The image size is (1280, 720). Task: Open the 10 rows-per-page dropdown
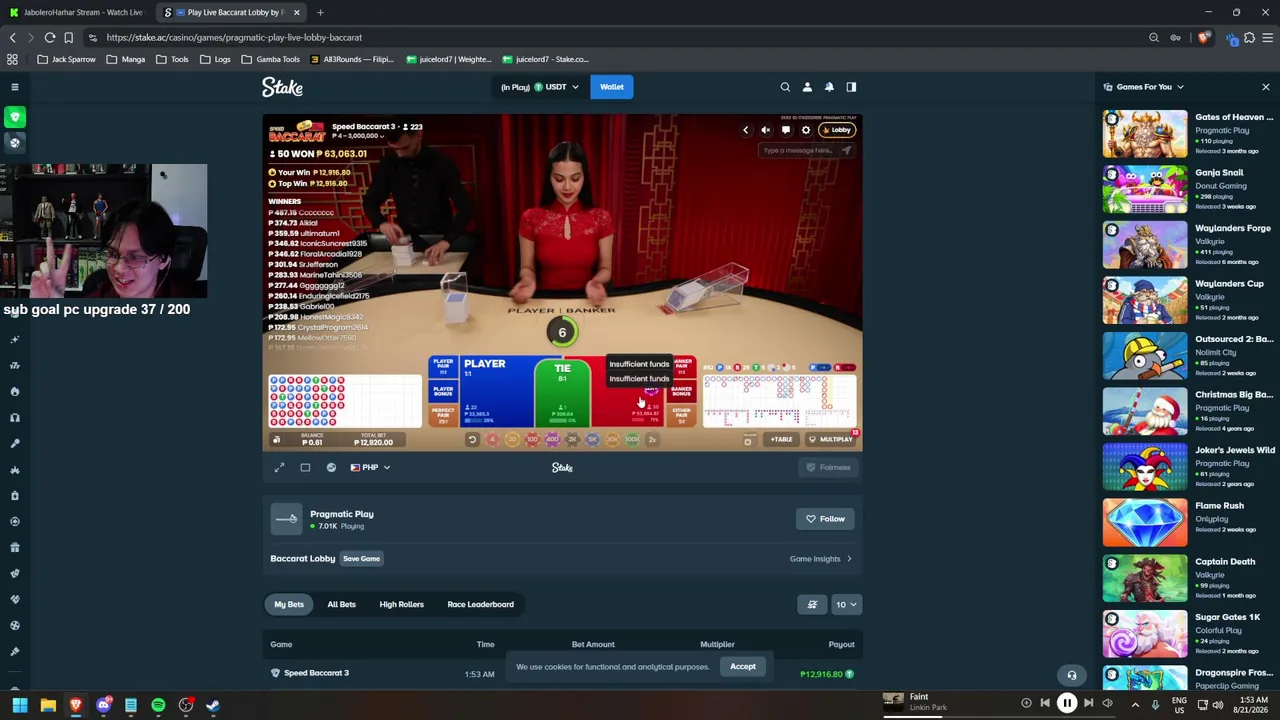pyautogui.click(x=846, y=604)
